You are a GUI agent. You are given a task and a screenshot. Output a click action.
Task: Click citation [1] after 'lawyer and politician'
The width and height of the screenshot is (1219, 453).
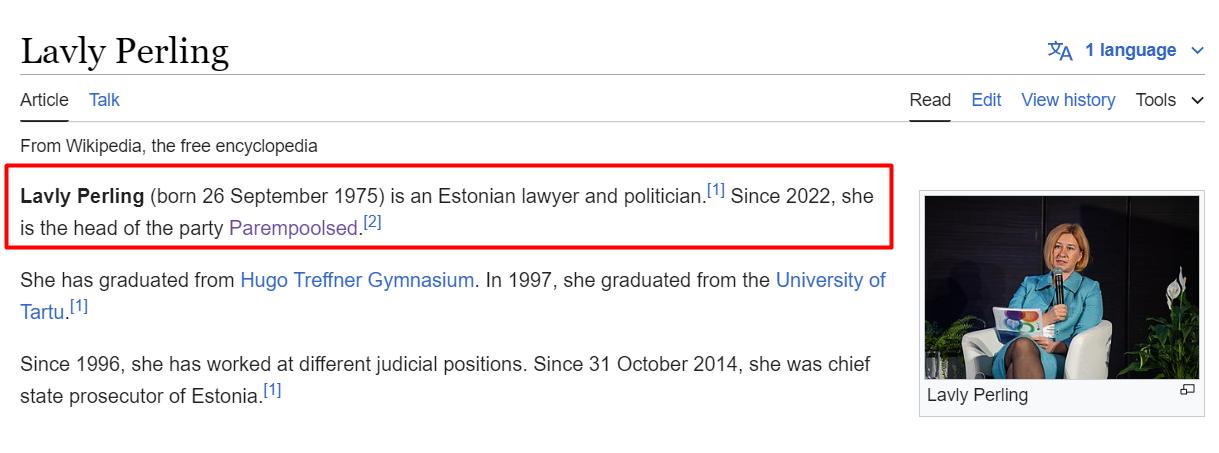pos(716,190)
